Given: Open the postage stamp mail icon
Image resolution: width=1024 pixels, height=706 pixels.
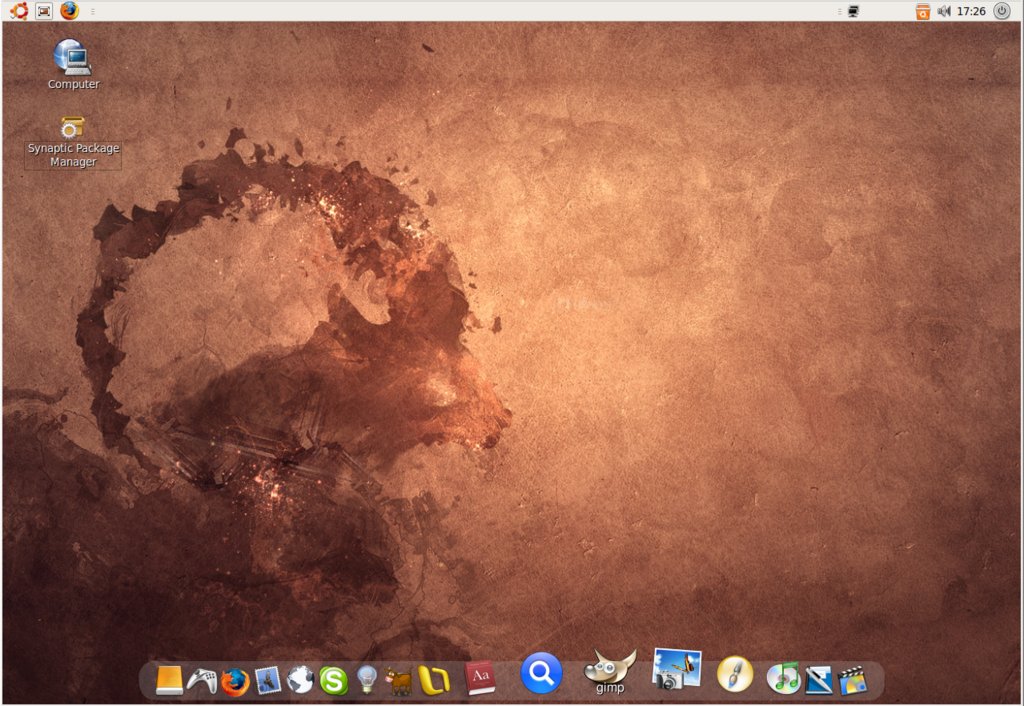Looking at the screenshot, I should 268,680.
